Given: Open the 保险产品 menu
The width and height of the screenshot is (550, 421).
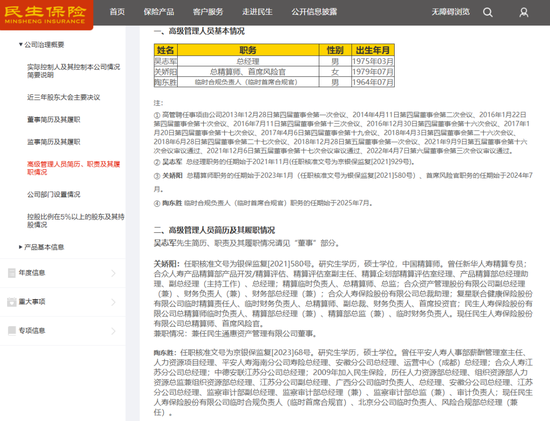Looking at the screenshot, I should pos(159,12).
